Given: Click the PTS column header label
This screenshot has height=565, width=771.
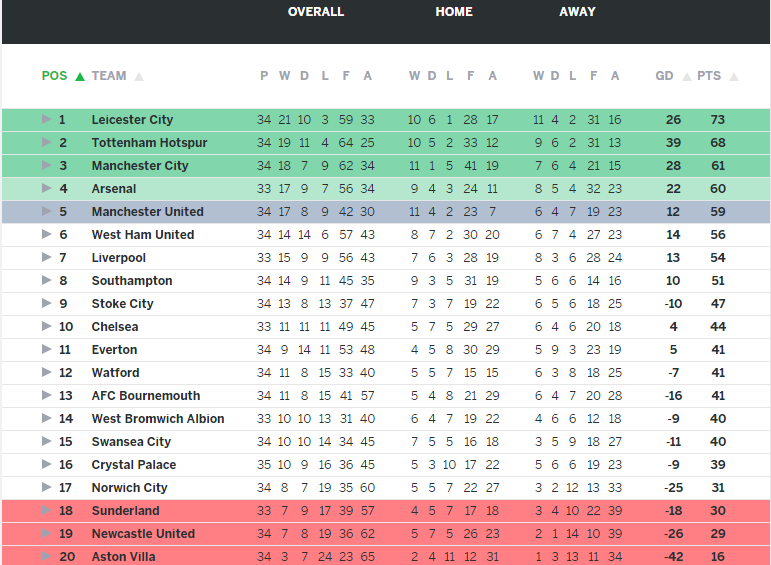Looking at the screenshot, I should point(709,76).
